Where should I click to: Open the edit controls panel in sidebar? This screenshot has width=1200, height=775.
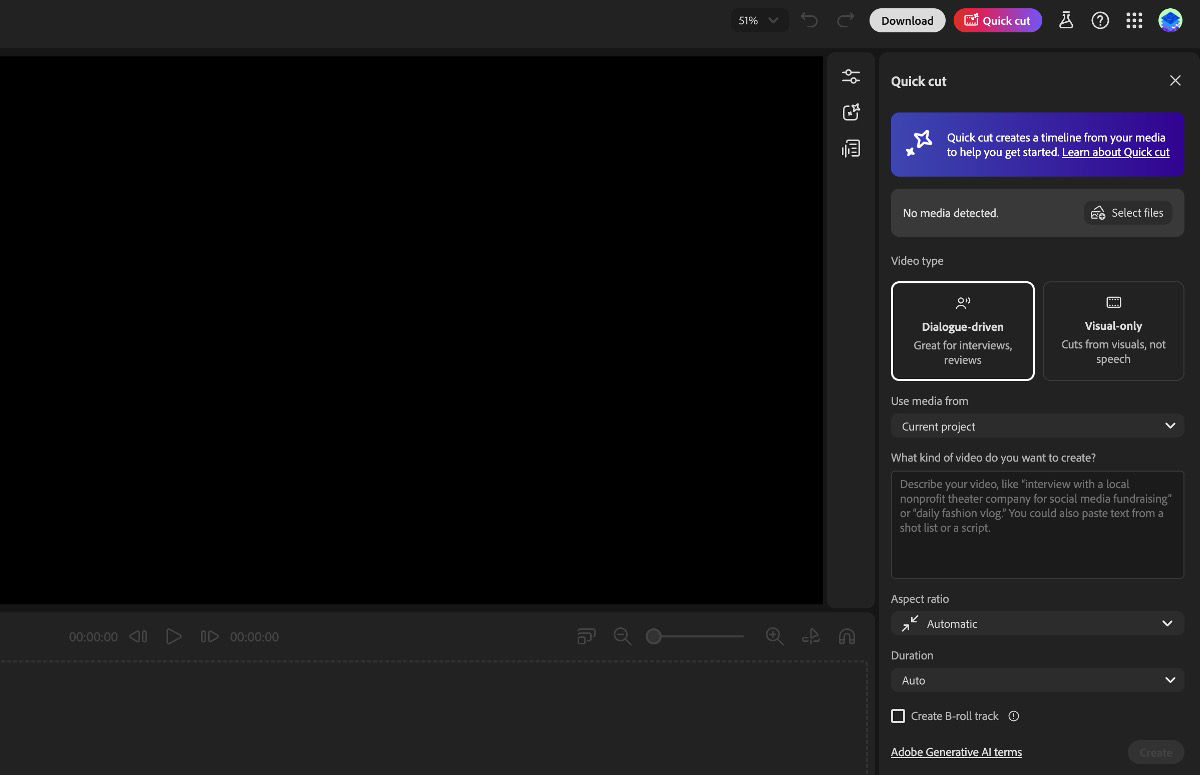click(850, 75)
